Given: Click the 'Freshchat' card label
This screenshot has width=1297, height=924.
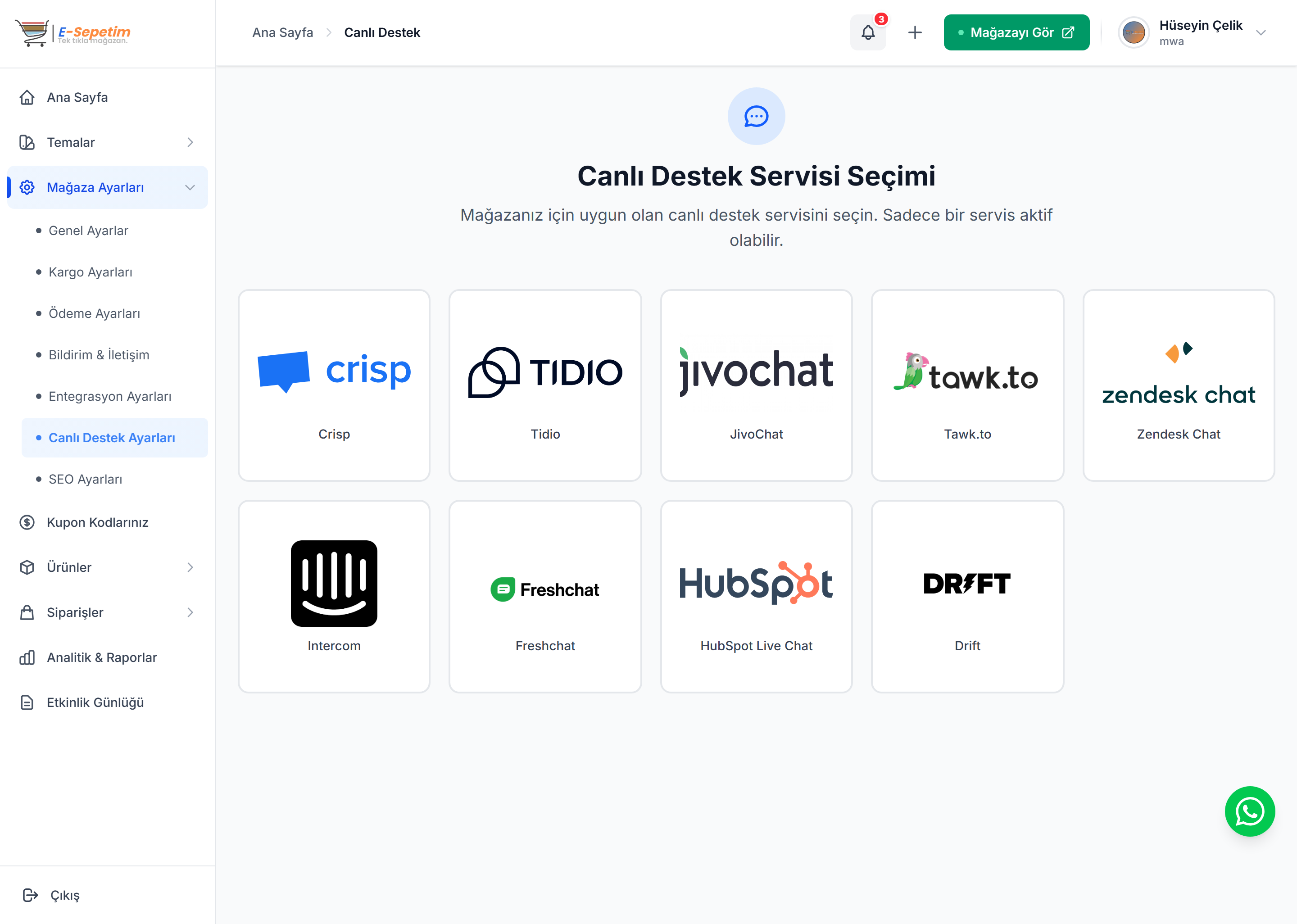Looking at the screenshot, I should pyautogui.click(x=545, y=646).
